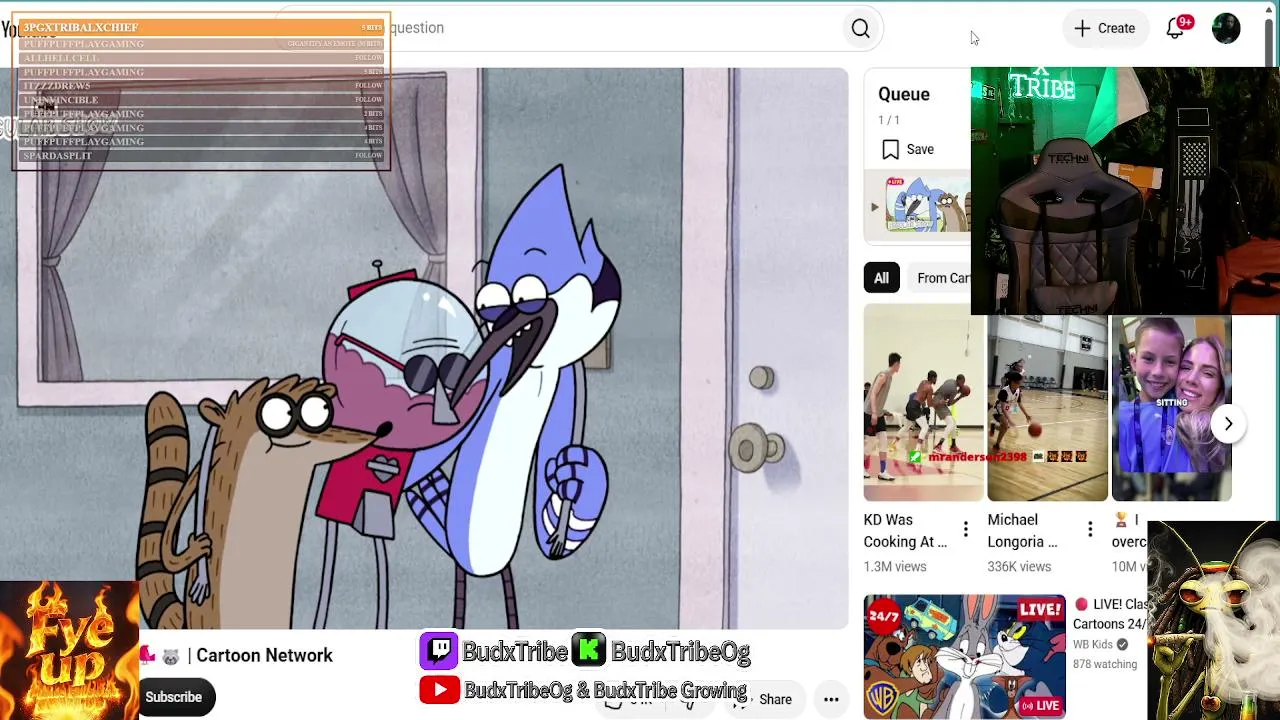Open more options for KD Was Cooking
The image size is (1280, 720).
click(965, 530)
